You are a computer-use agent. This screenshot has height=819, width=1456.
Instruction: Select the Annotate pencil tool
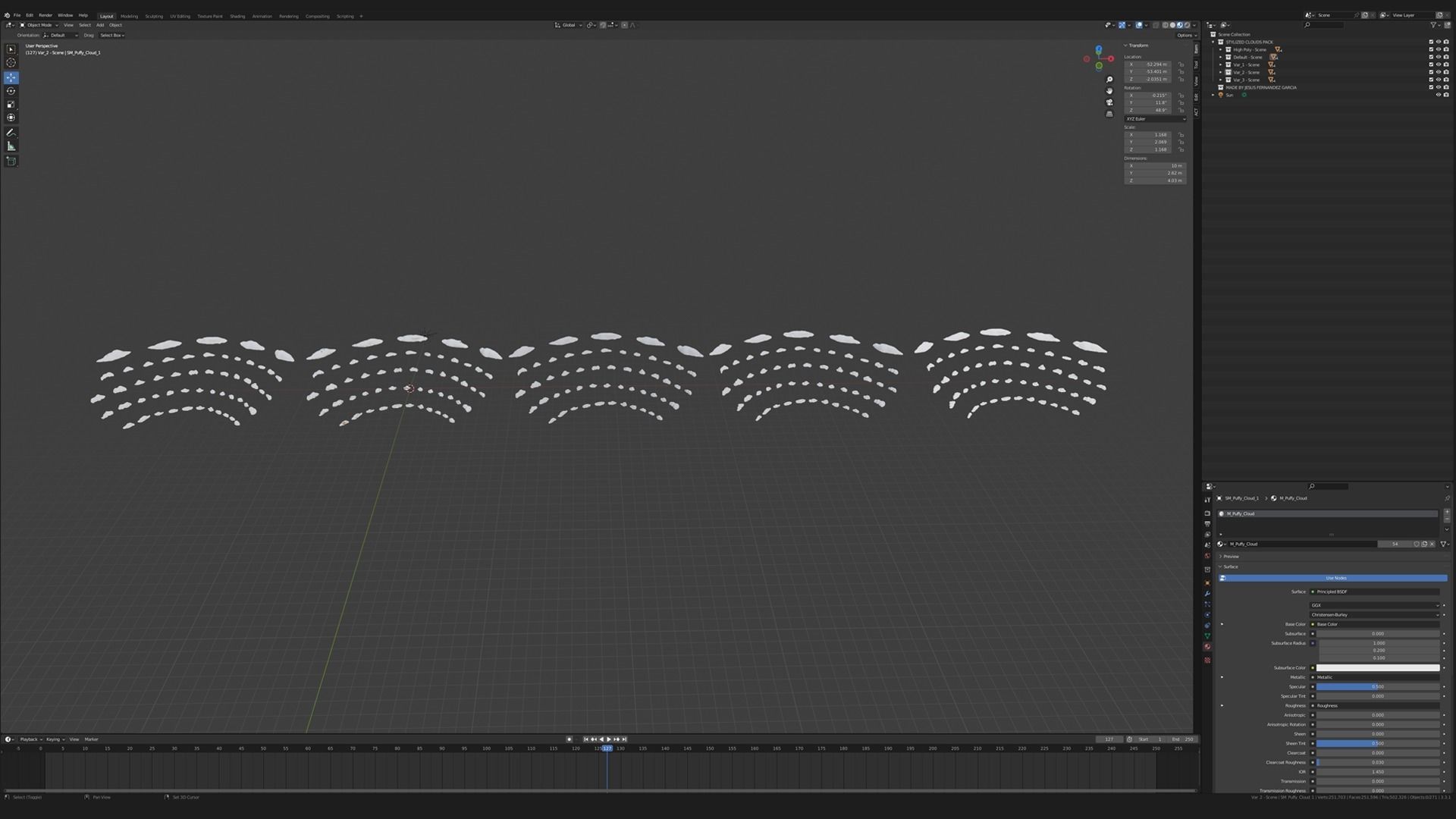click(11, 133)
